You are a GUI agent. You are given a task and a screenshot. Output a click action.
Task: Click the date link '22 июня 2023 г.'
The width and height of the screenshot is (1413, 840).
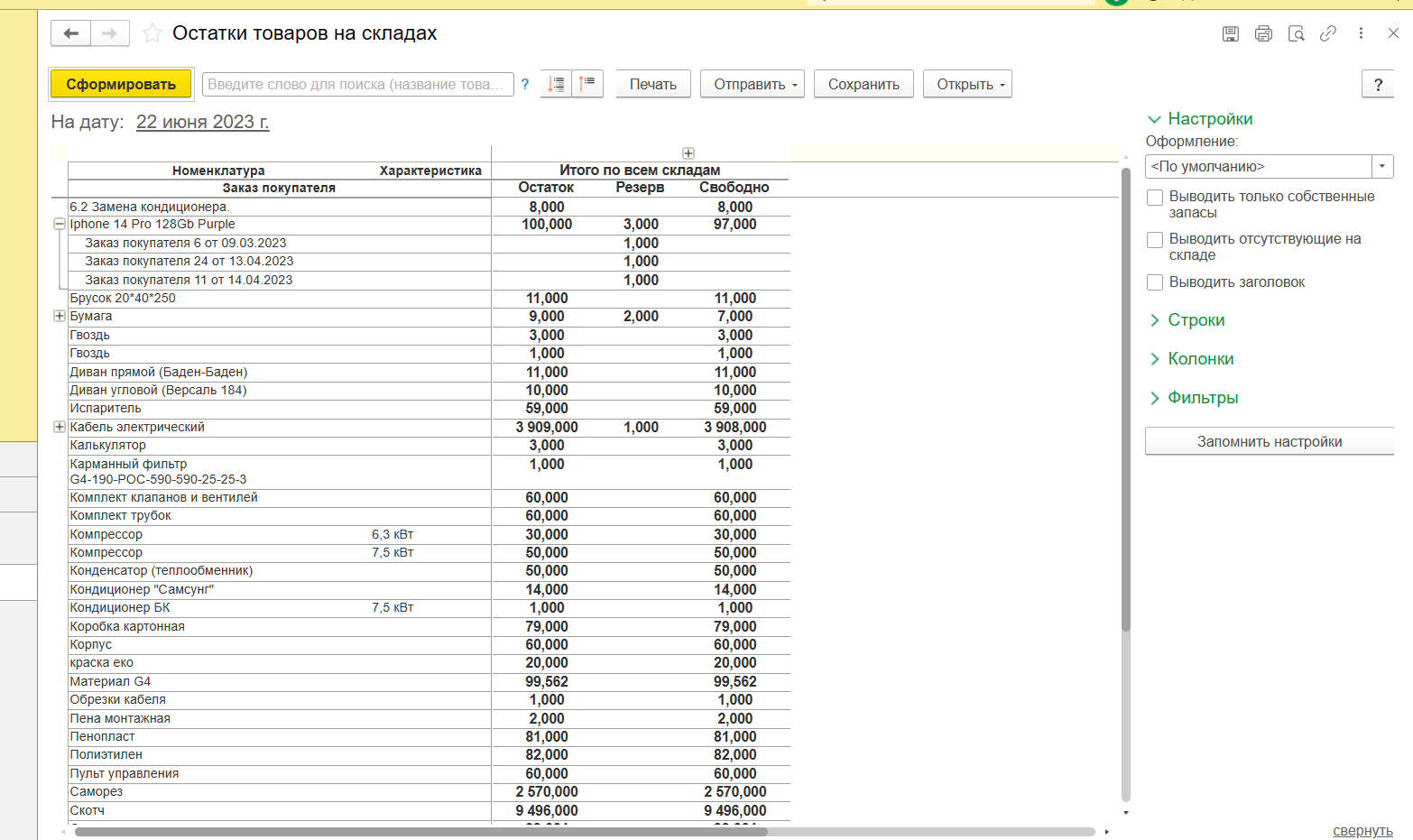pos(202,122)
